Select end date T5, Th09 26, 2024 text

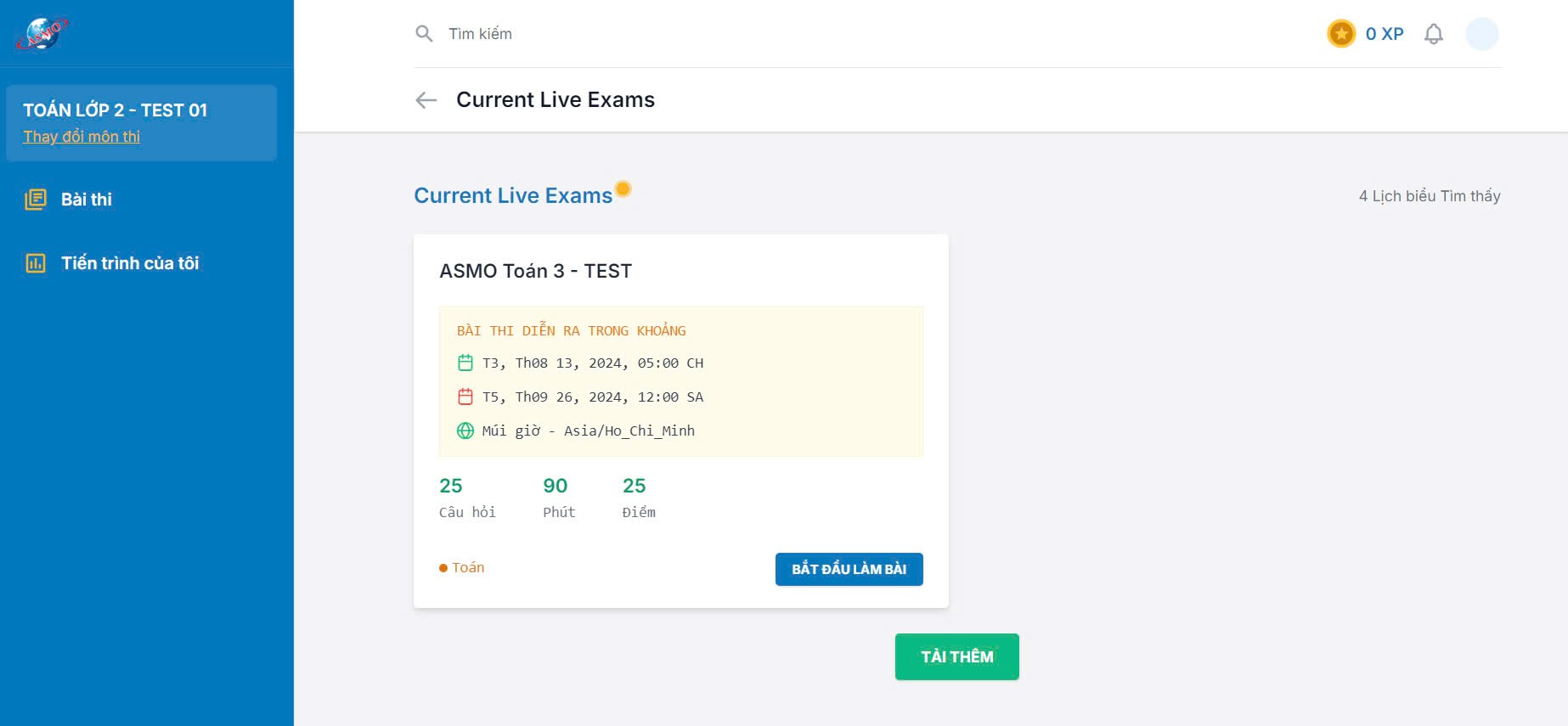click(593, 397)
